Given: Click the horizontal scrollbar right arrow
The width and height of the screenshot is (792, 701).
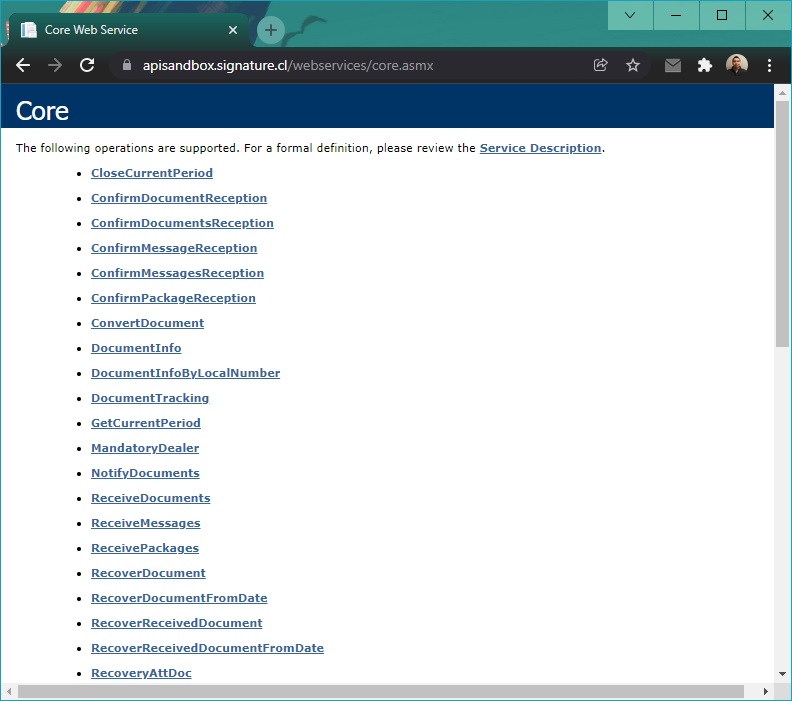Looking at the screenshot, I should (765, 691).
